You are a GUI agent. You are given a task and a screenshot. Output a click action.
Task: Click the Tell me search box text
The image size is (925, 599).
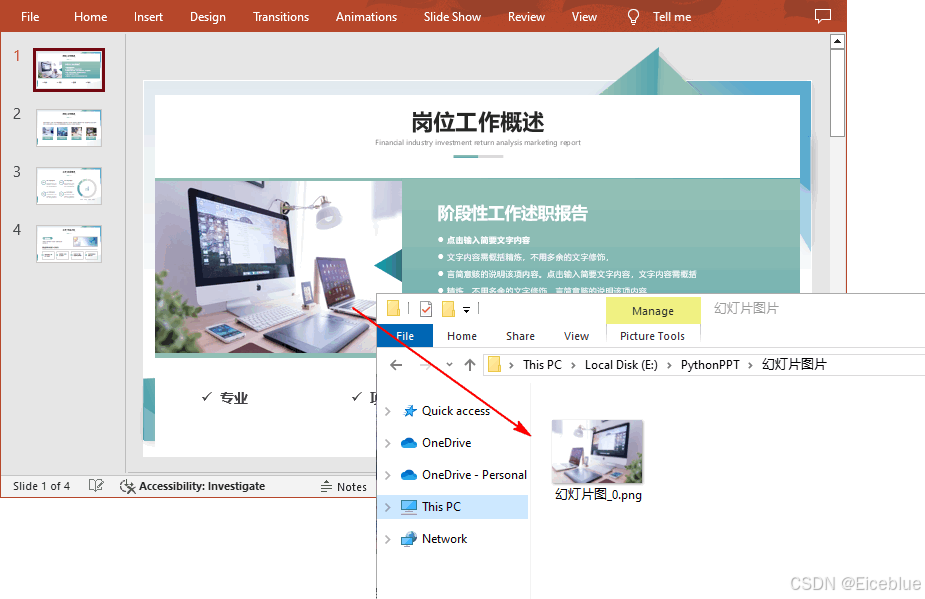672,17
